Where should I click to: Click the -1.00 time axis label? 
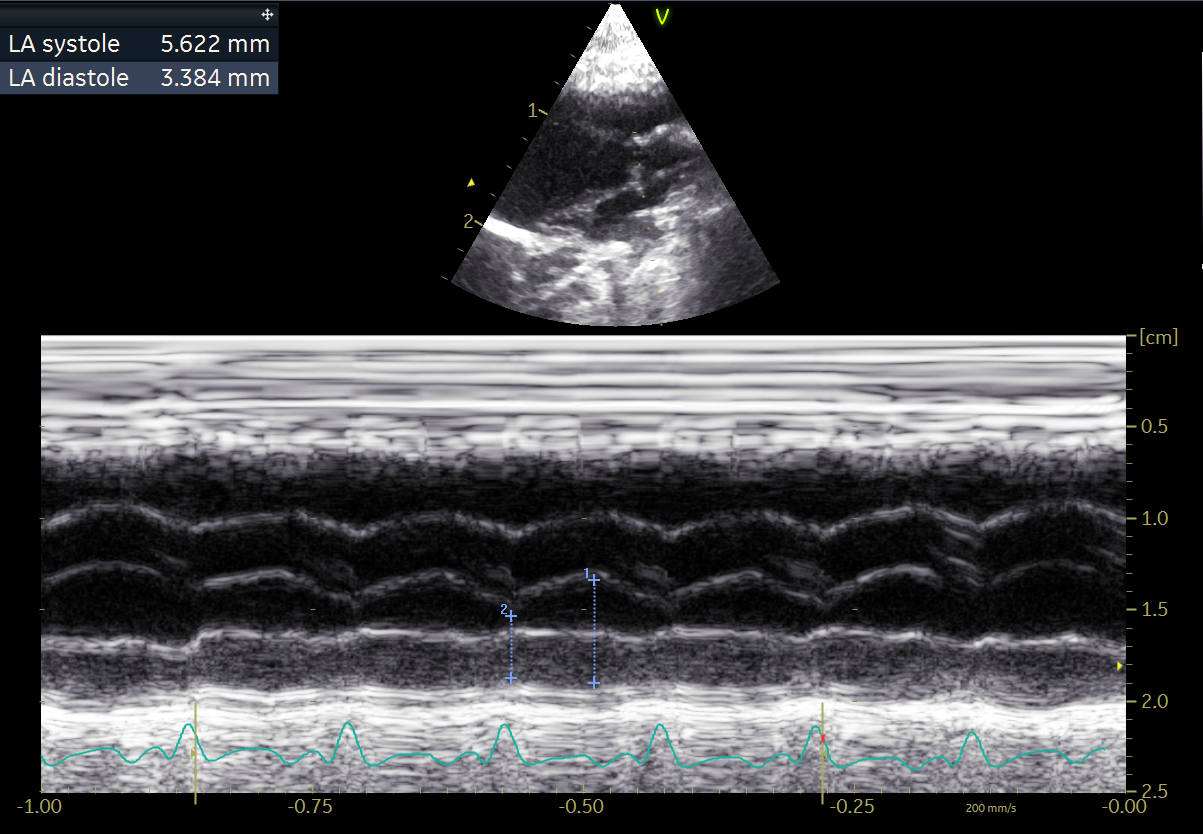[x=41, y=806]
